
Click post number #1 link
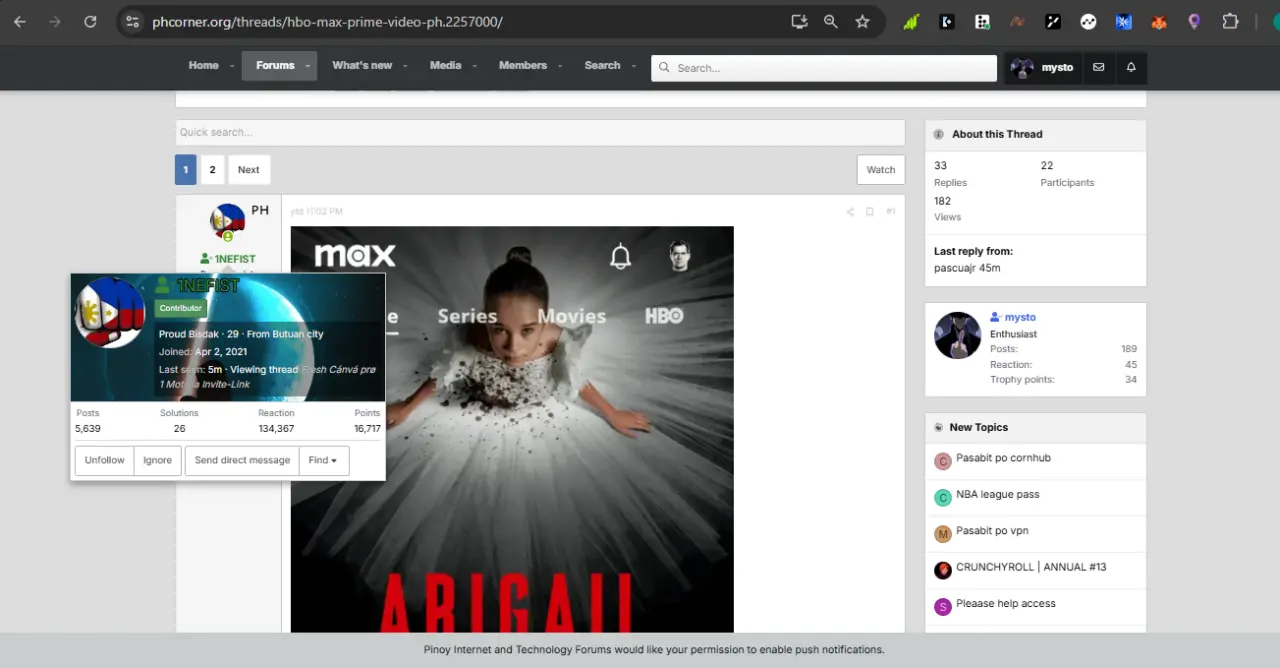click(x=891, y=212)
